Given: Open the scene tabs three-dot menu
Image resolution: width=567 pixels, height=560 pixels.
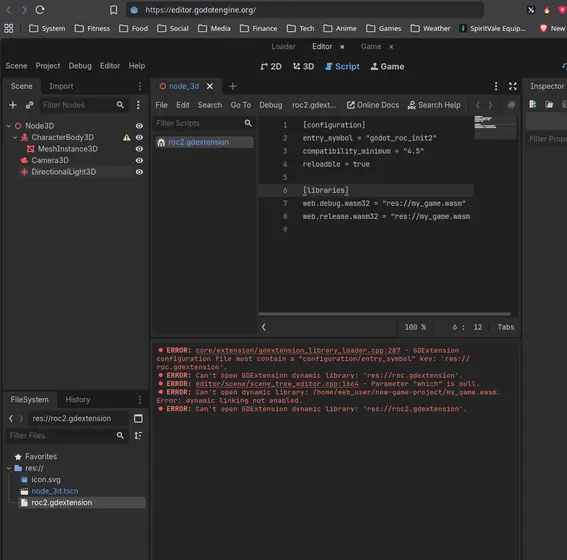Looking at the screenshot, I should pos(496,86).
